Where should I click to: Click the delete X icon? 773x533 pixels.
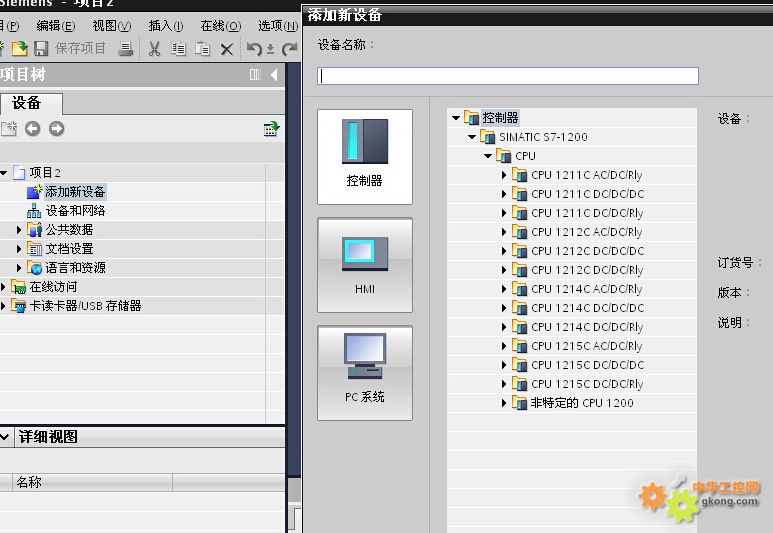point(227,49)
